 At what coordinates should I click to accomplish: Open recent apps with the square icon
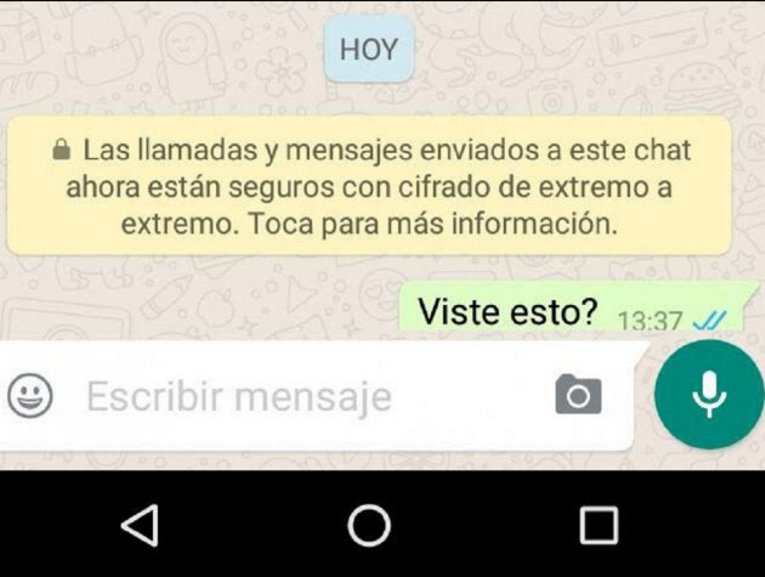(x=599, y=525)
